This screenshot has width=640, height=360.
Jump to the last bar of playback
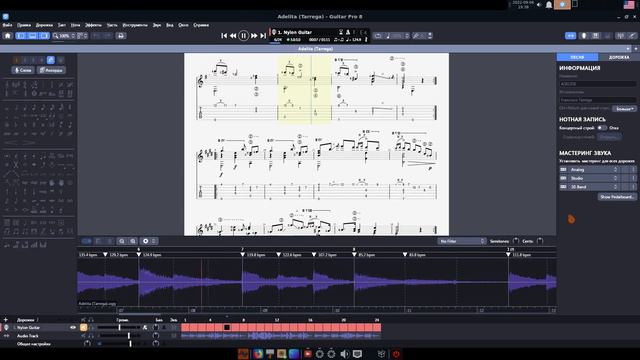(263, 36)
